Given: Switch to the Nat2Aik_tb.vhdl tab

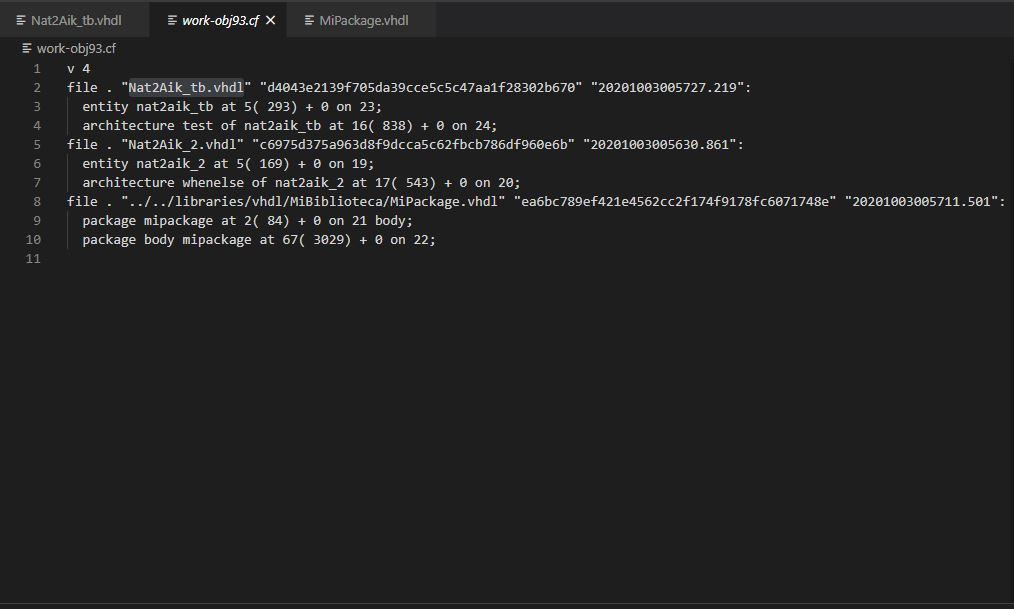Looking at the screenshot, I should click(75, 20).
